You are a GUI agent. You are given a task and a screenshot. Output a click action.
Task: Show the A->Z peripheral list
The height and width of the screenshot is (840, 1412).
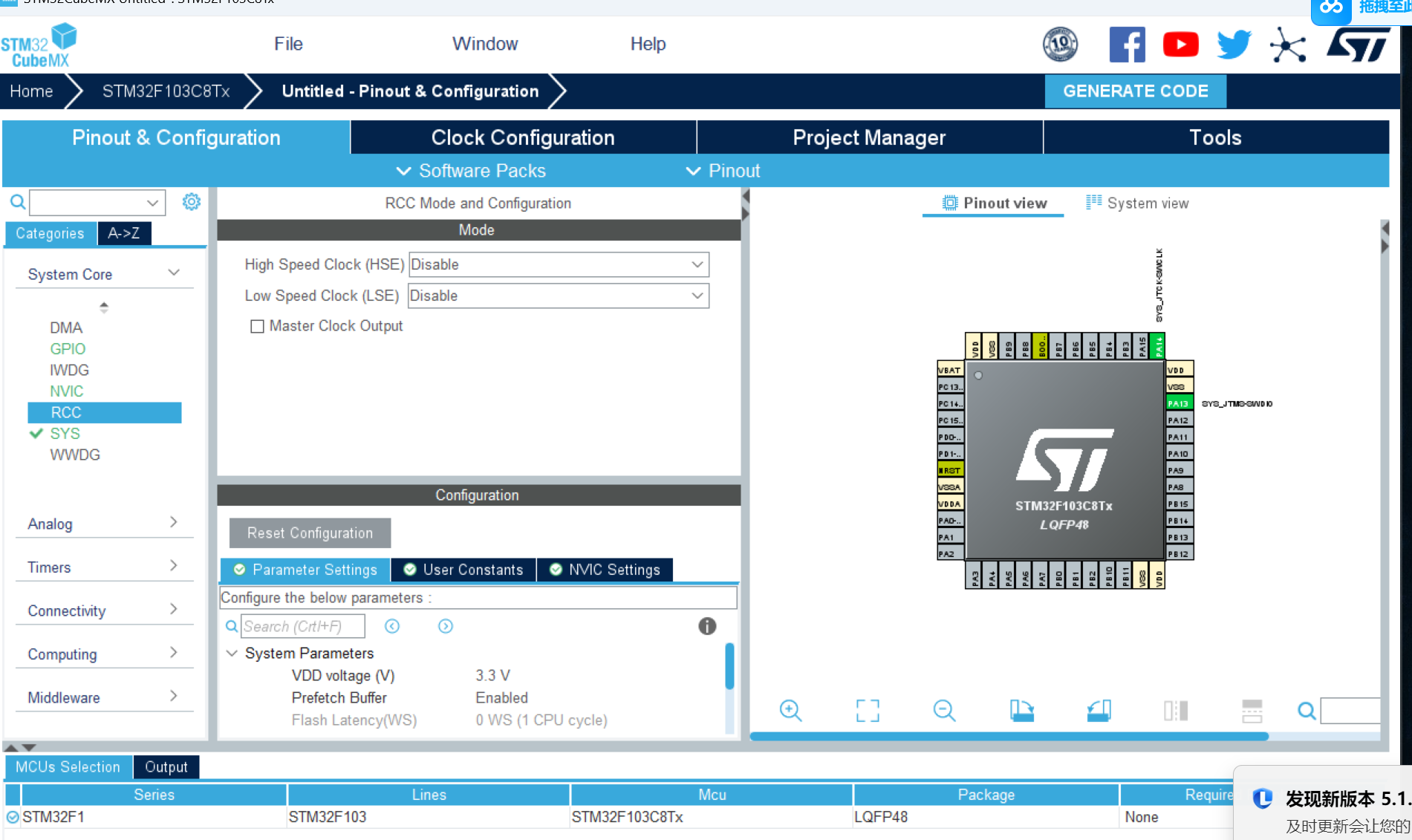pyautogui.click(x=124, y=233)
